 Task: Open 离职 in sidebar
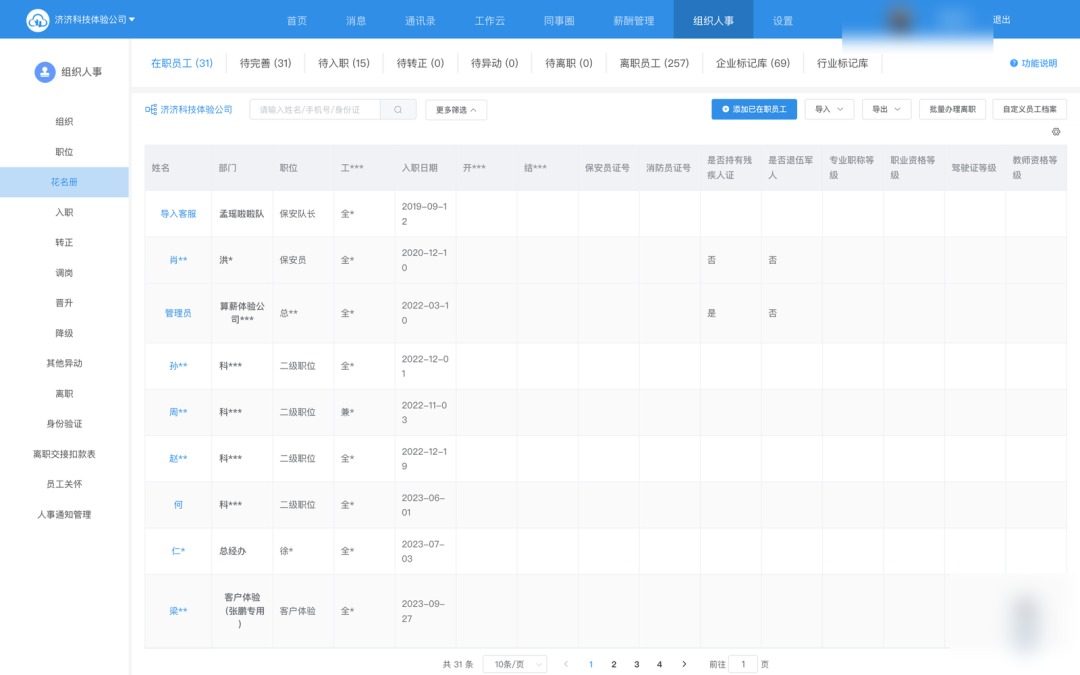click(64, 393)
